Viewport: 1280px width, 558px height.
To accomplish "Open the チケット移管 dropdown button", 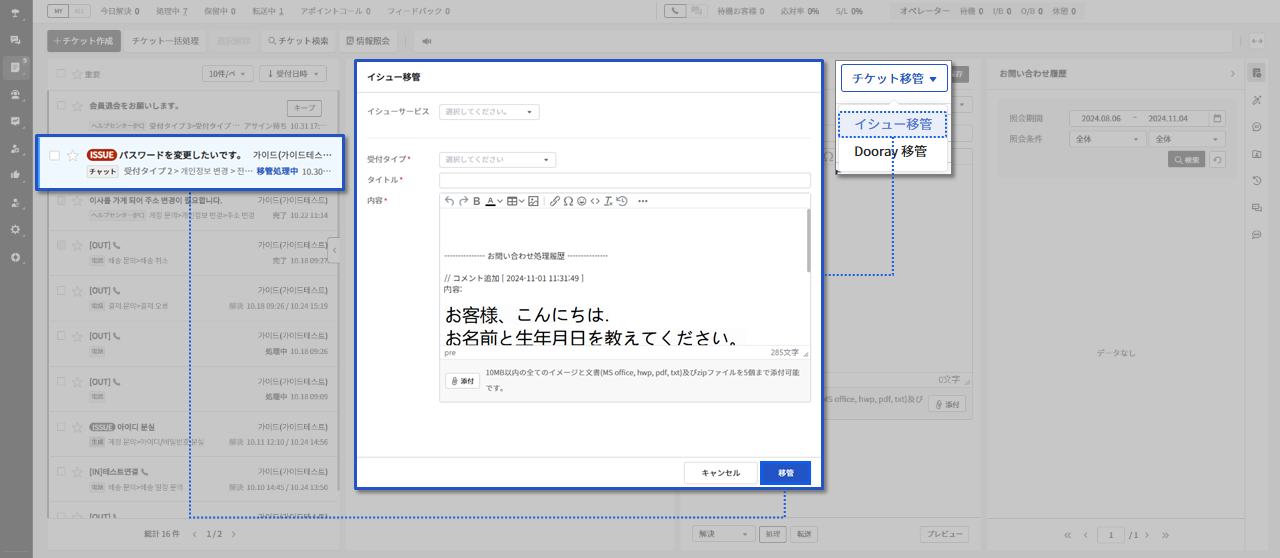I will click(x=894, y=78).
